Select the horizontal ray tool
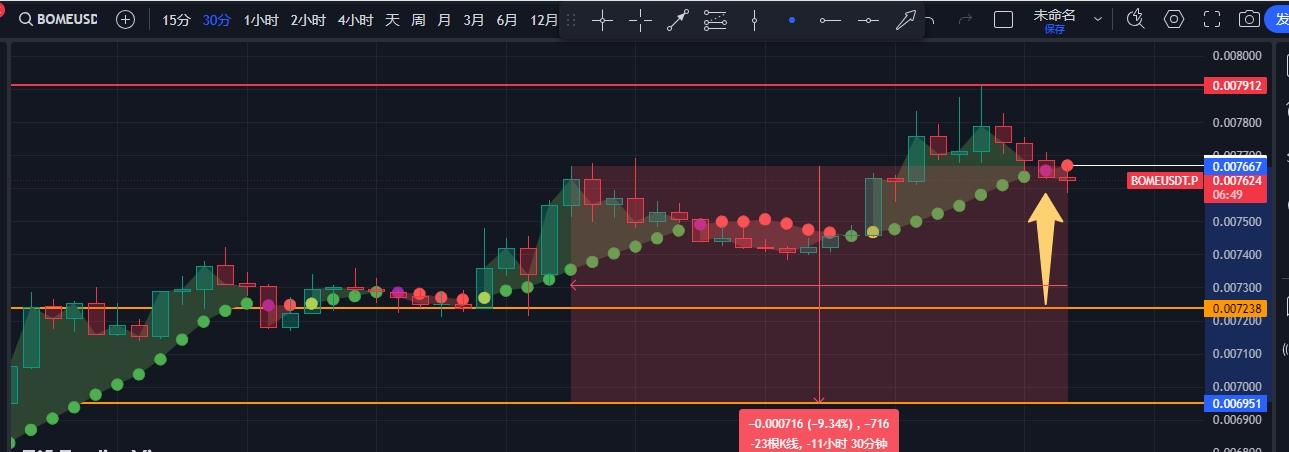 click(868, 20)
